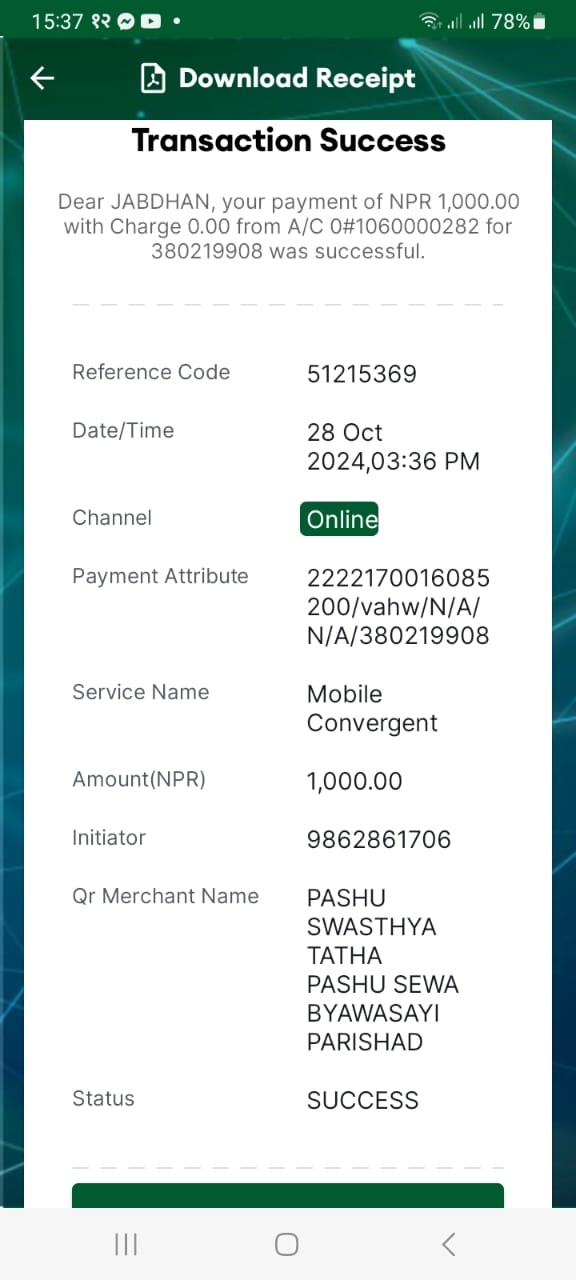
Task: Select the reference code 51215369
Action: (362, 374)
